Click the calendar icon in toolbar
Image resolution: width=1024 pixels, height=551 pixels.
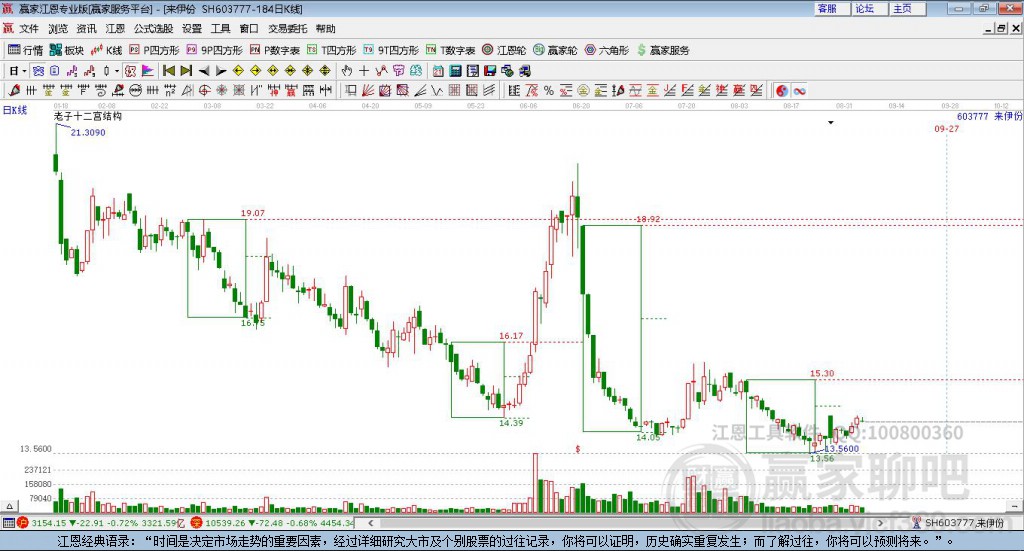coord(438,71)
